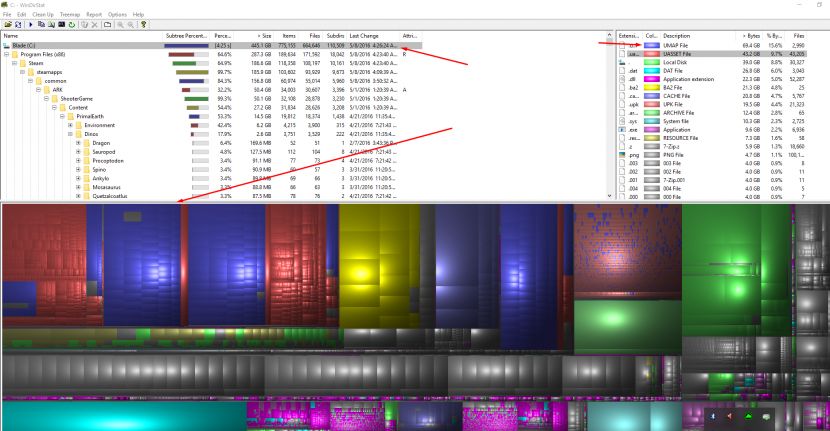Click the UMAP File blue color swatch
Image resolution: width=830 pixels, height=431 pixels.
652,46
